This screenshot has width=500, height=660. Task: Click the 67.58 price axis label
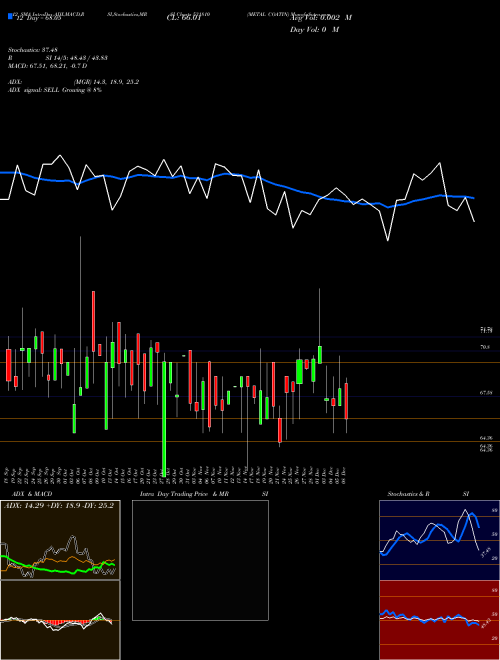coord(486,393)
